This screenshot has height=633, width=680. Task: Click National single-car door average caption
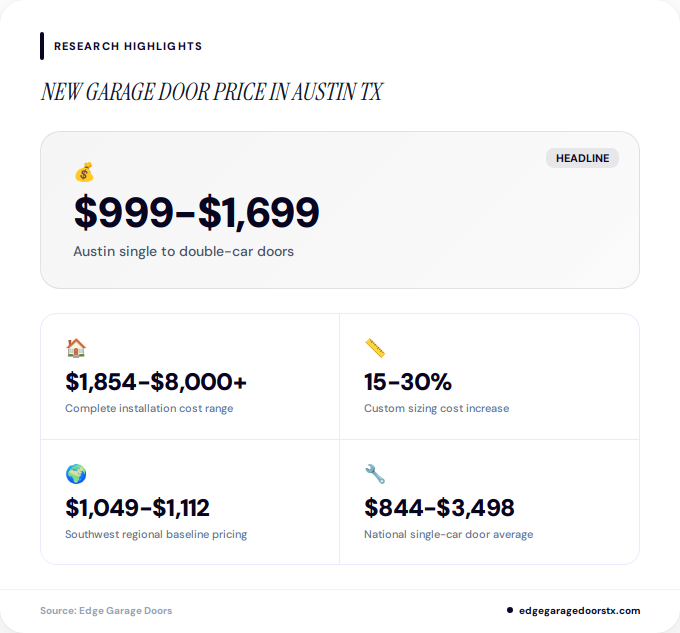coord(448,534)
